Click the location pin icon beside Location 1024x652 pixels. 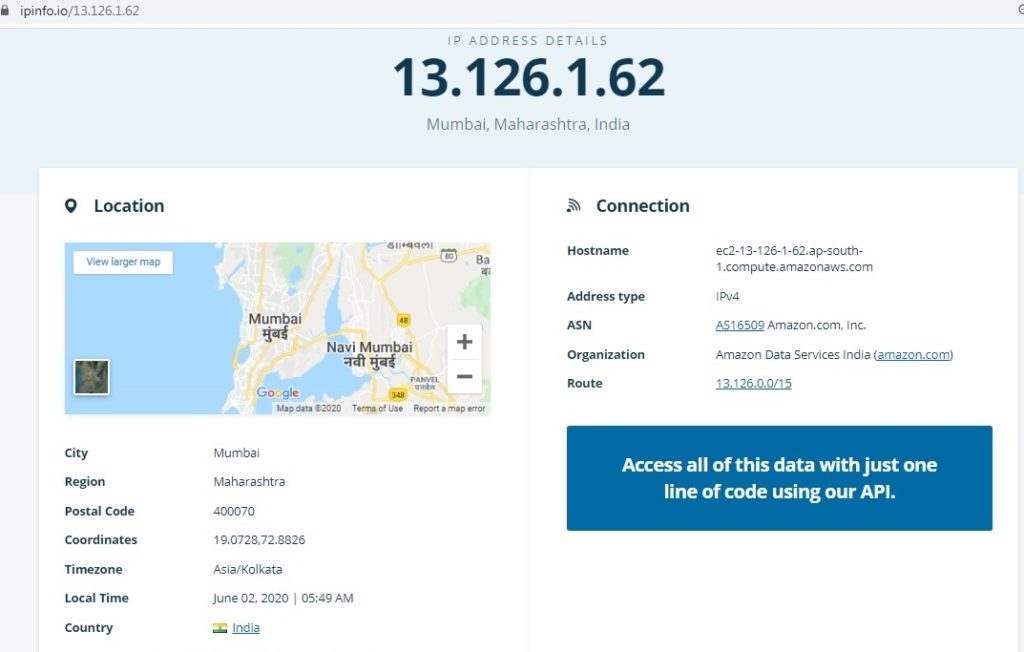70,206
